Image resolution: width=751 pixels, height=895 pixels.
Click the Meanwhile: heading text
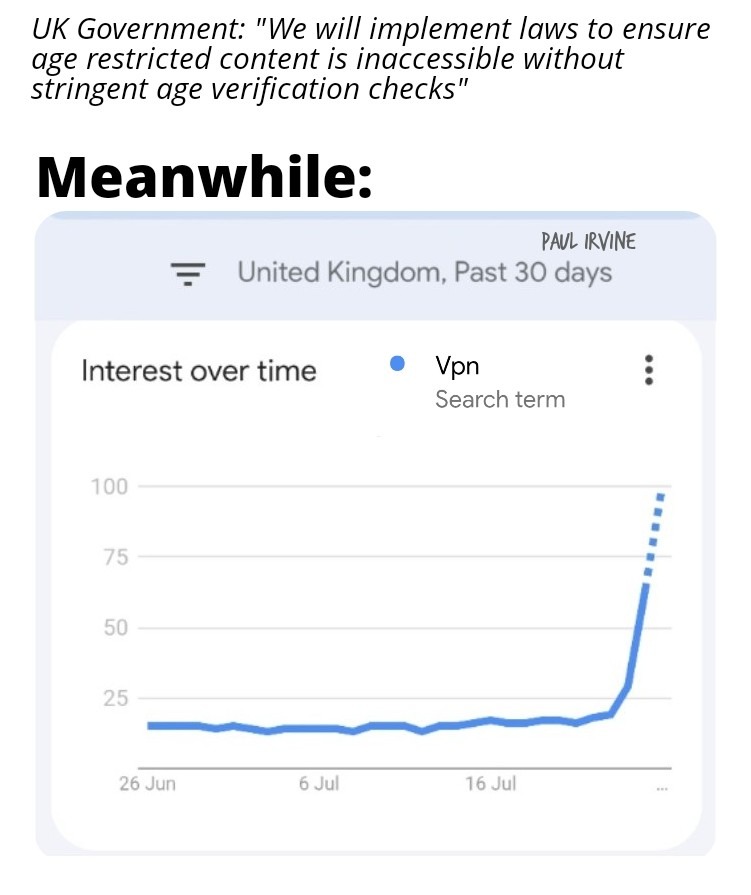[x=205, y=176]
